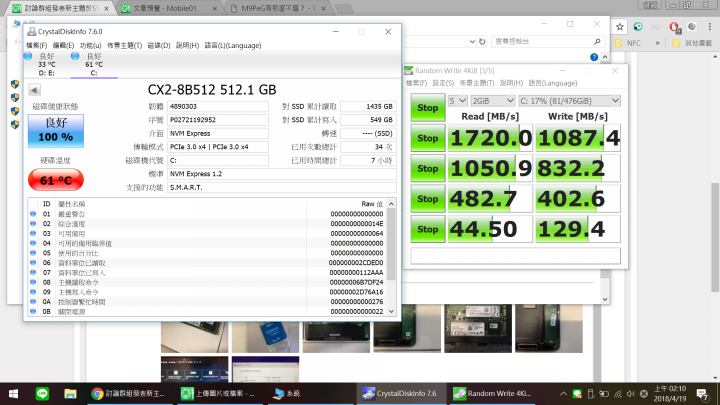This screenshot has height=405, width=720.
Task: Switch to the Random Write 4Ki taskbar button
Action: tap(491, 394)
